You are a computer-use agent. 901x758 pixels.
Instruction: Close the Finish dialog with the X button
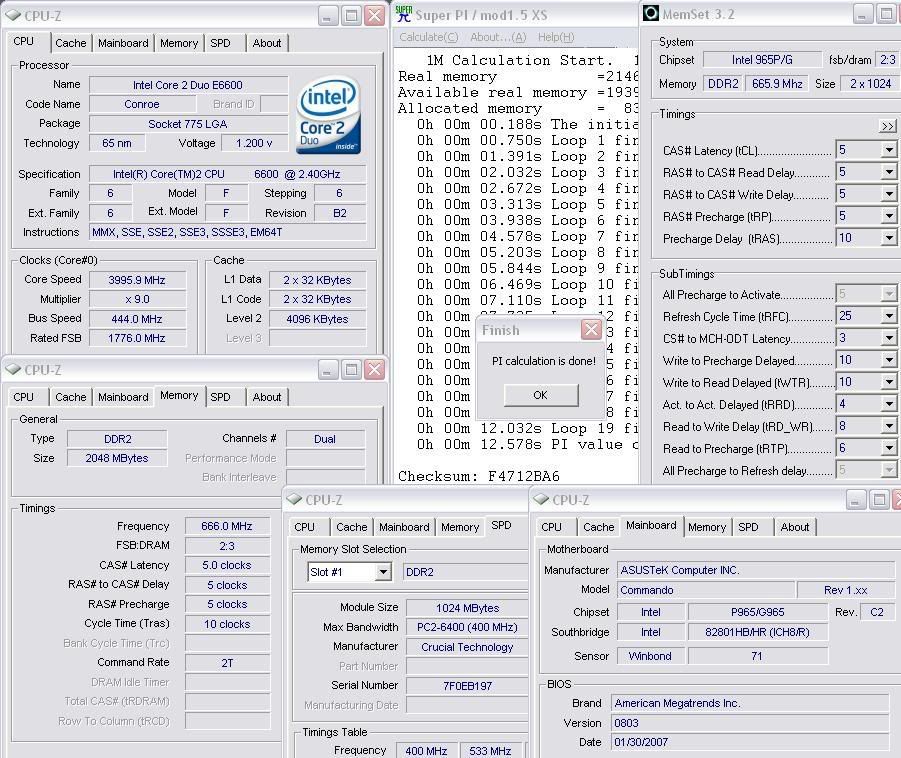[591, 329]
